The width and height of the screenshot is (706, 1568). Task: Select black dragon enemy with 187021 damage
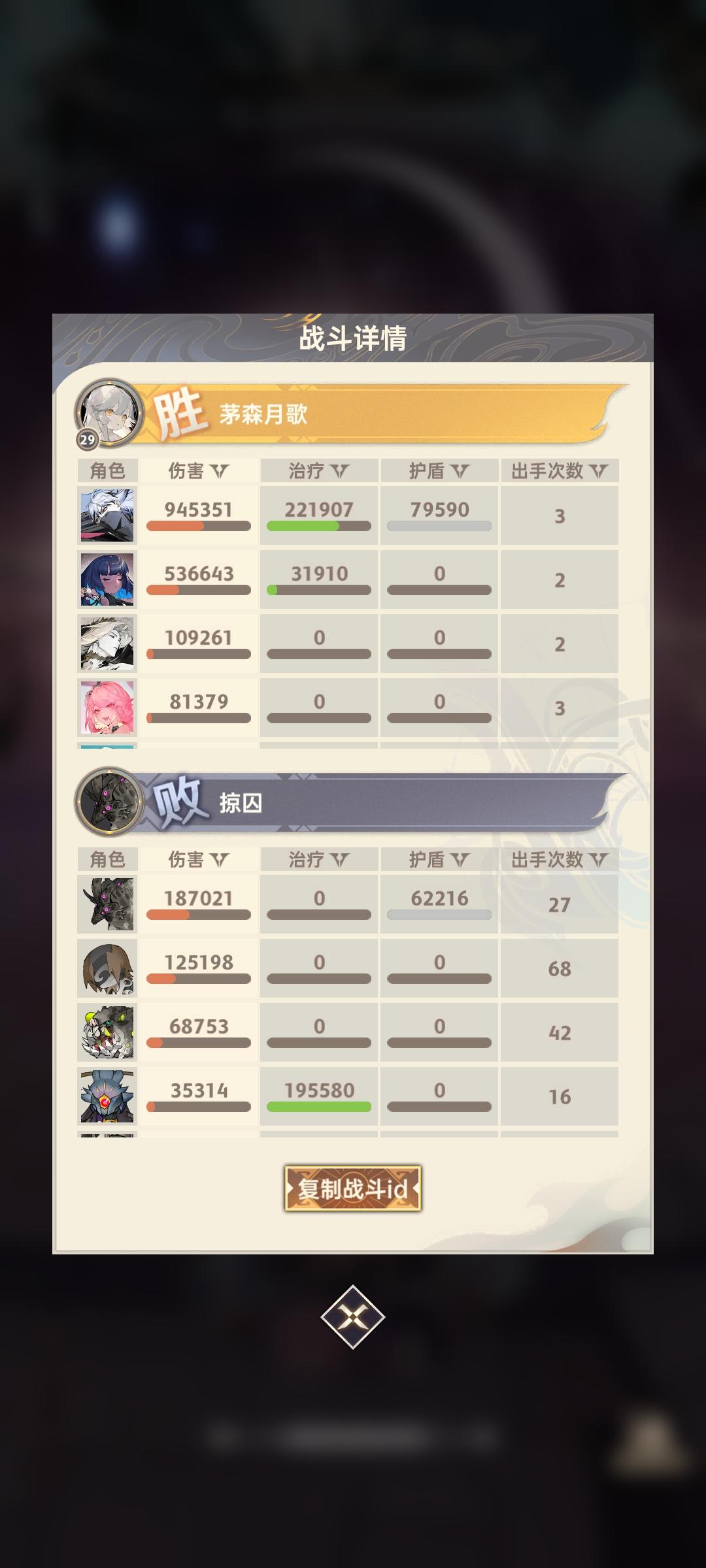pos(107,904)
